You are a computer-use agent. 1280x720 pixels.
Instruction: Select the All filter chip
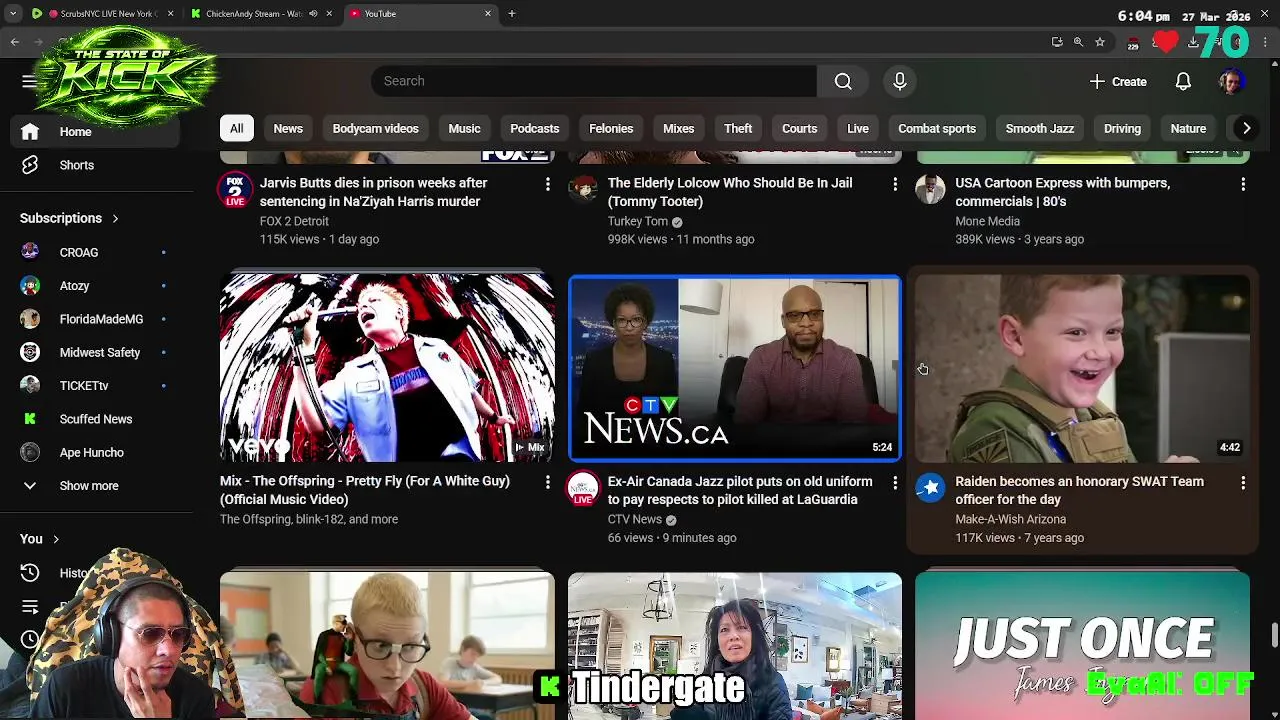[236, 128]
